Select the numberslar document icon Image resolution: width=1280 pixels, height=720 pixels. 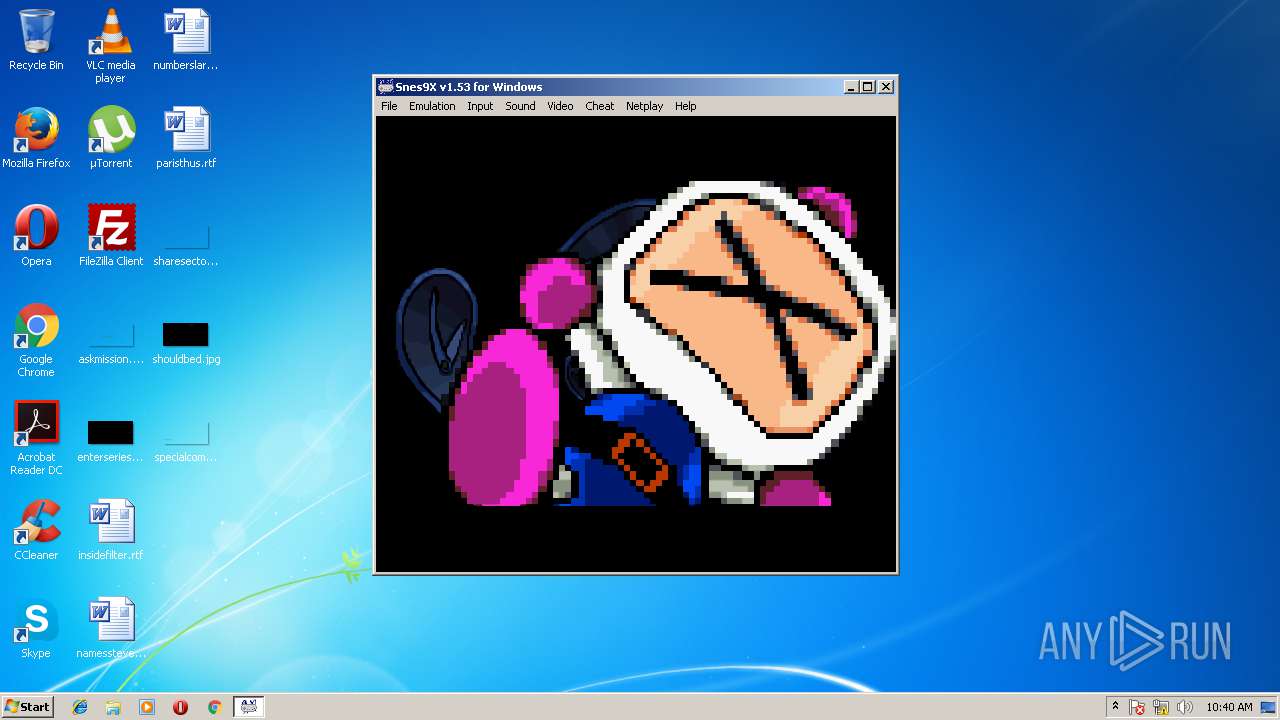(x=186, y=40)
